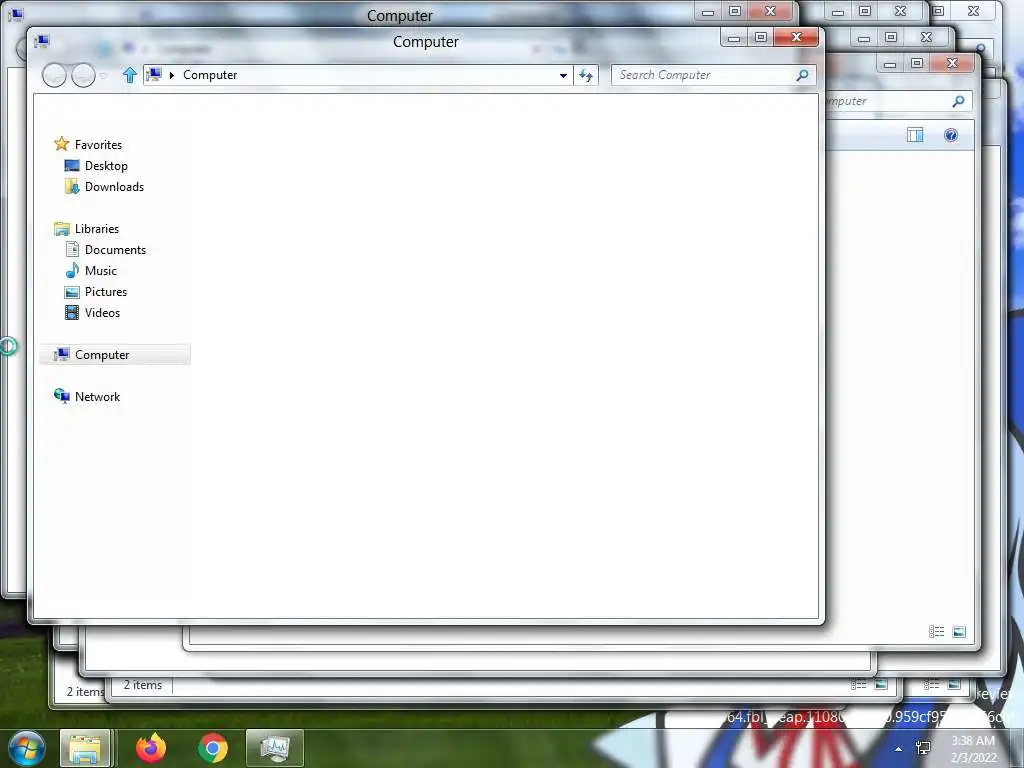Click the front window title bar system icon
1024x768 pixels.
(x=42, y=41)
